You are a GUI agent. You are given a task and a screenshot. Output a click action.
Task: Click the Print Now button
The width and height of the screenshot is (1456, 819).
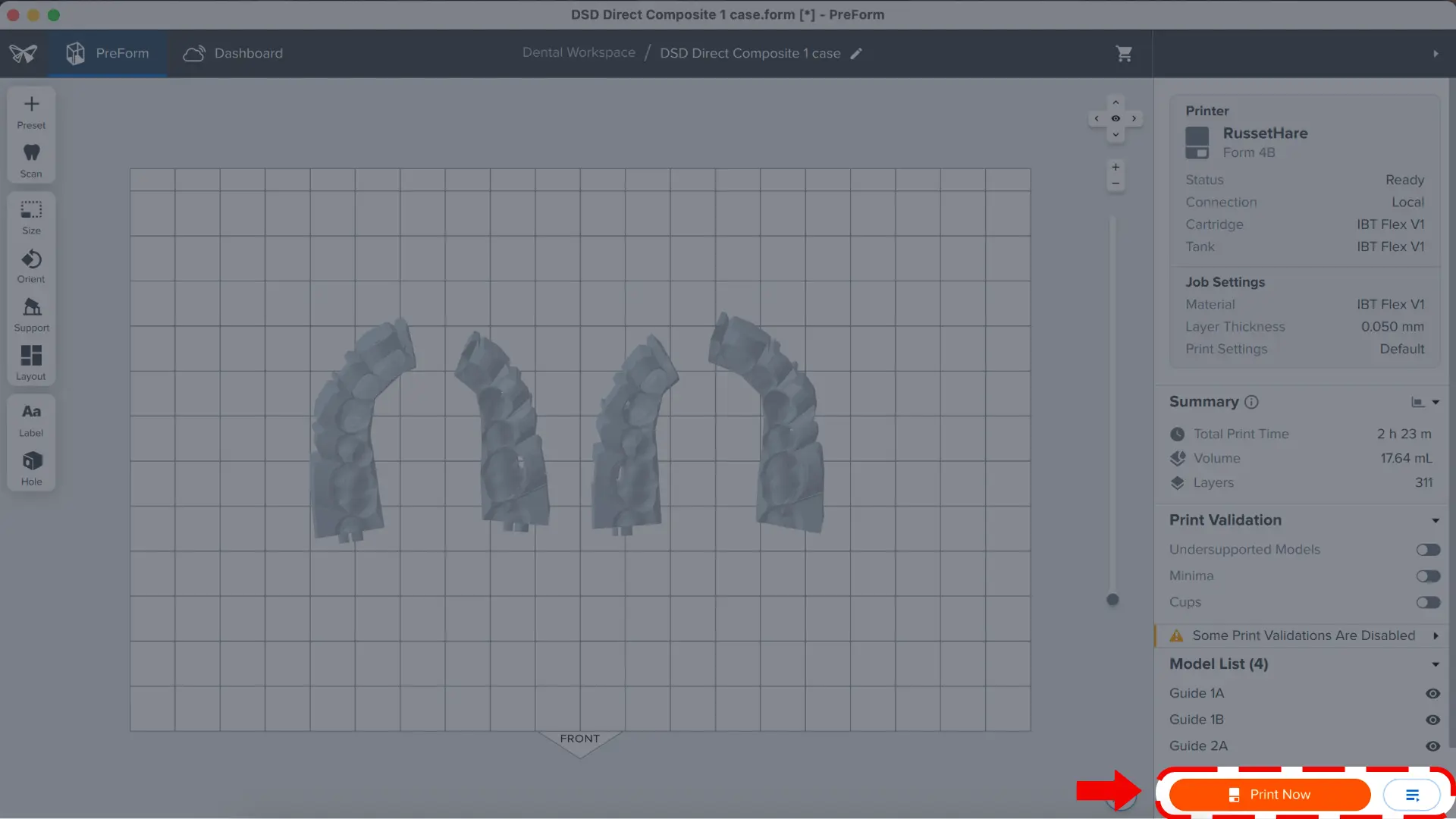click(x=1269, y=794)
